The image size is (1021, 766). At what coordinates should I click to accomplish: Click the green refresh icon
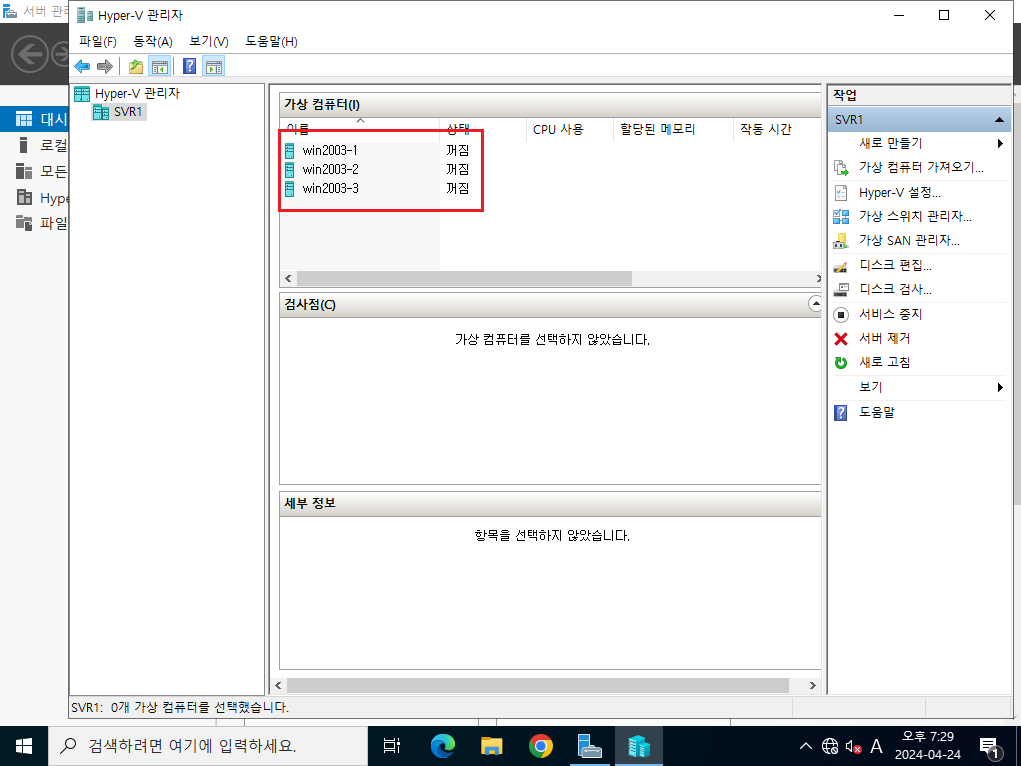(841, 363)
